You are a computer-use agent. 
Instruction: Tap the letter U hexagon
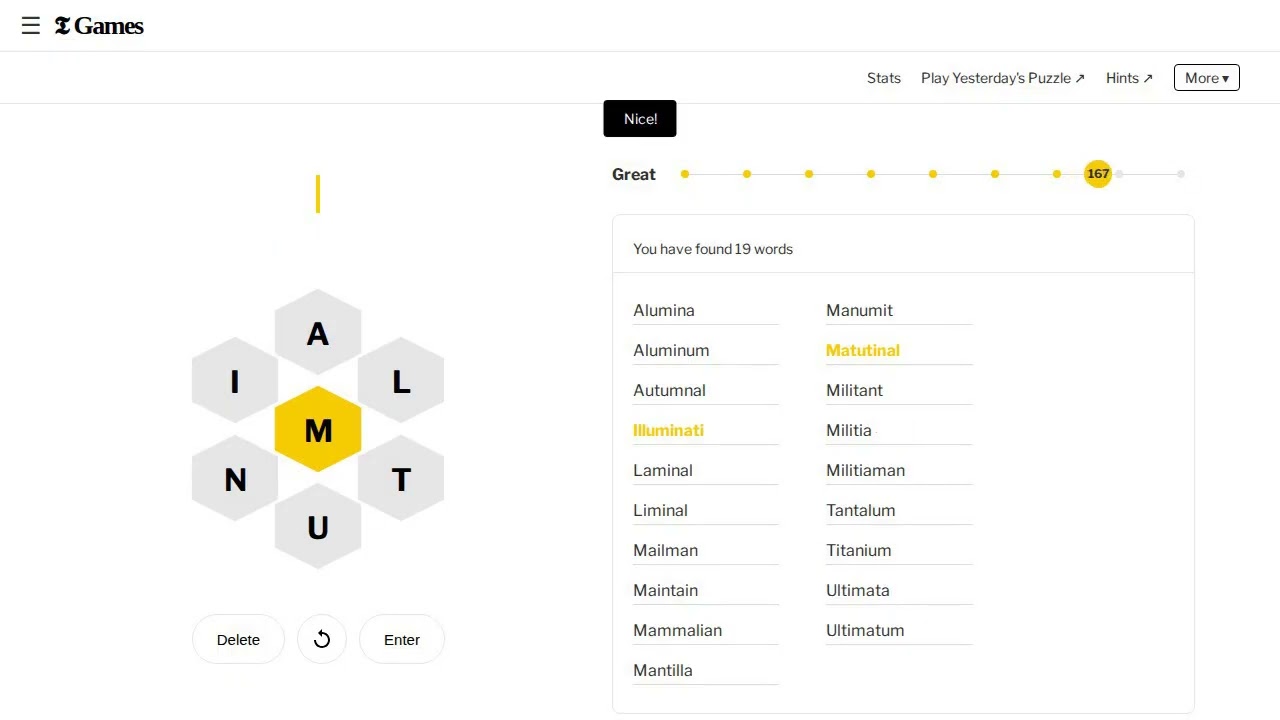pos(318,527)
